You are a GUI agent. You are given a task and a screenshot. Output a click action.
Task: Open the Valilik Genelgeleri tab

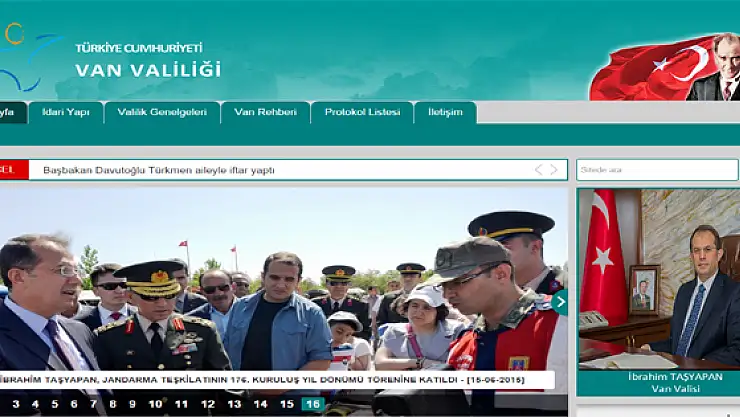tap(162, 112)
